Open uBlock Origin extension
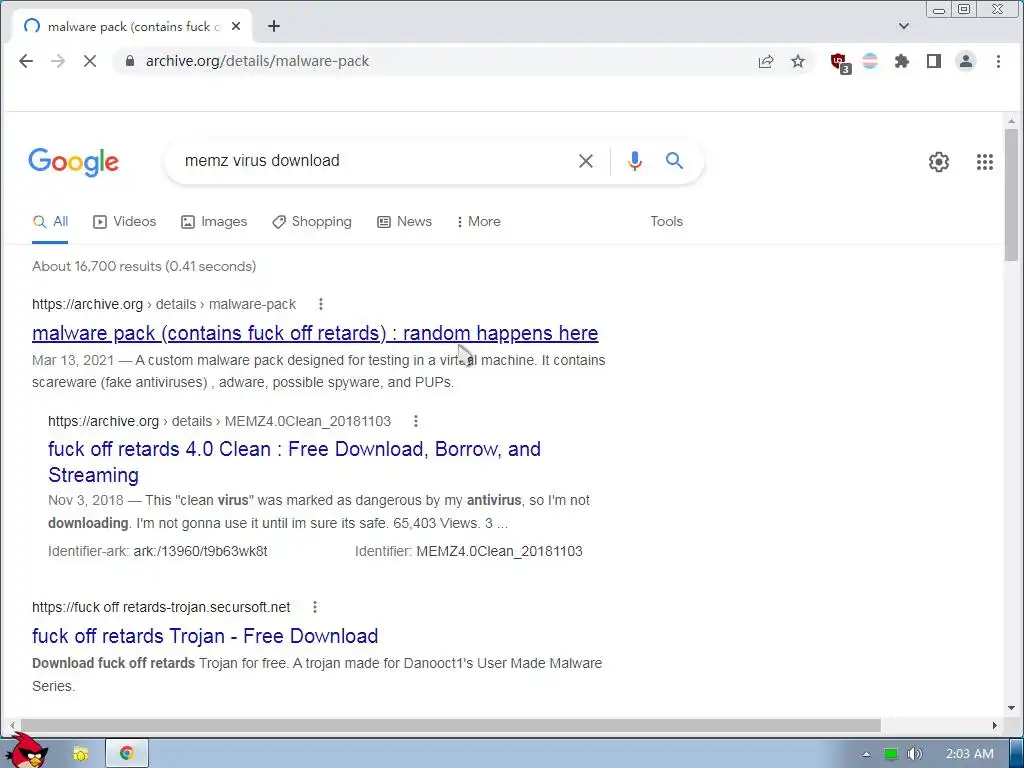This screenshot has width=1024, height=768. 840,63
